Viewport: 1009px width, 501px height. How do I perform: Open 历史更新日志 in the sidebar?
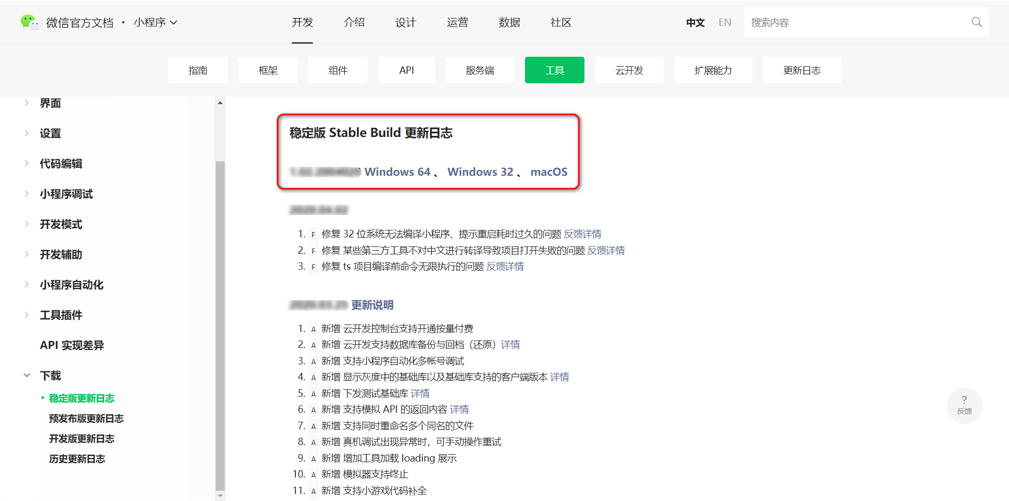(77, 459)
